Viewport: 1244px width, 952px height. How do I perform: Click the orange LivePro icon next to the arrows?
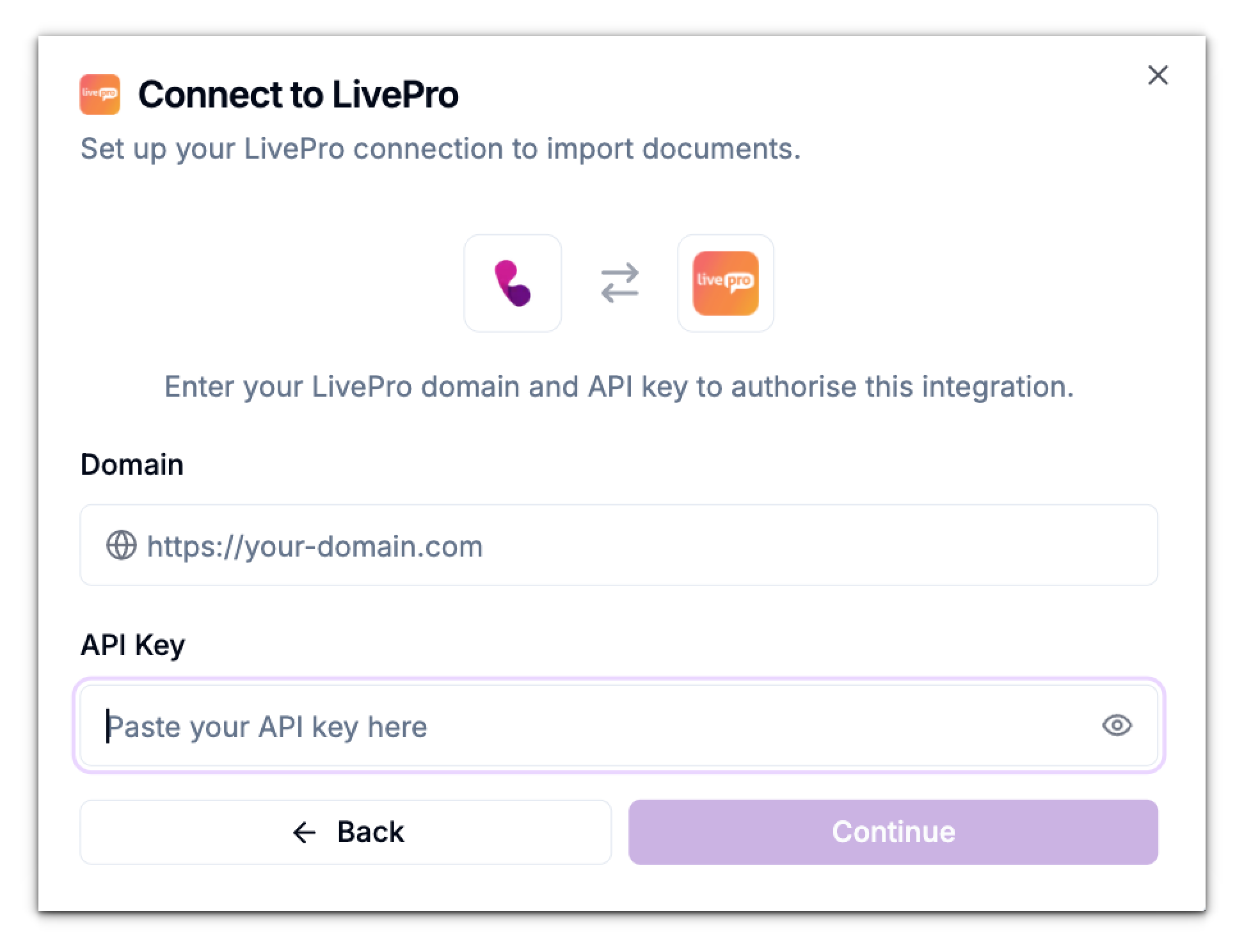coord(726,283)
